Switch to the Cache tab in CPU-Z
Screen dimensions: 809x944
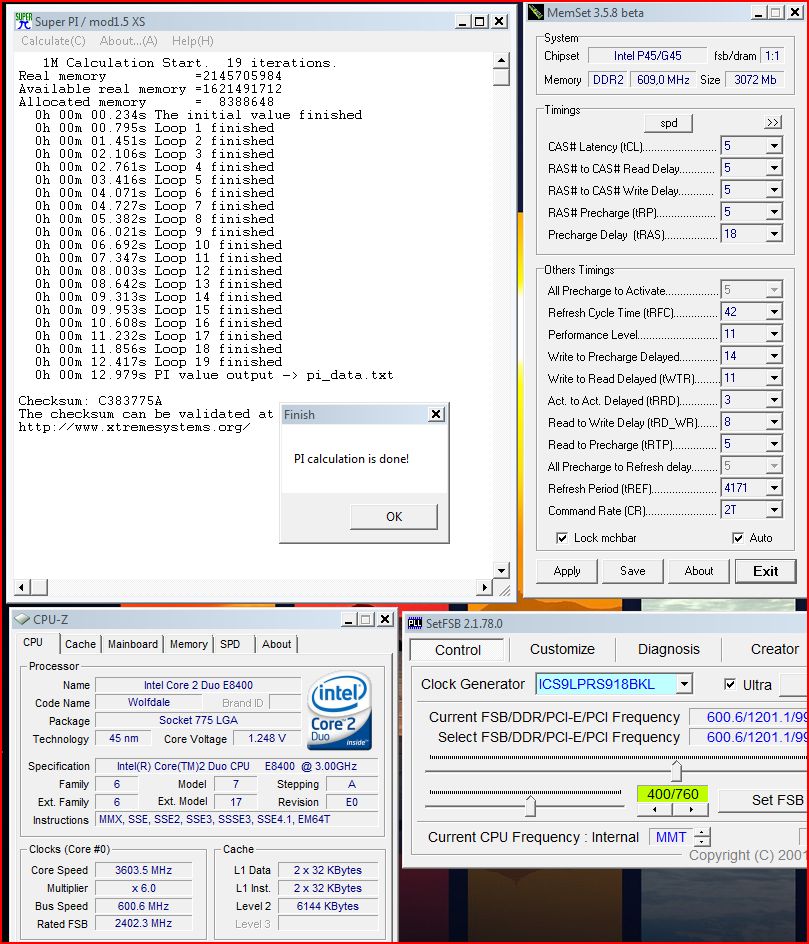tap(81, 644)
